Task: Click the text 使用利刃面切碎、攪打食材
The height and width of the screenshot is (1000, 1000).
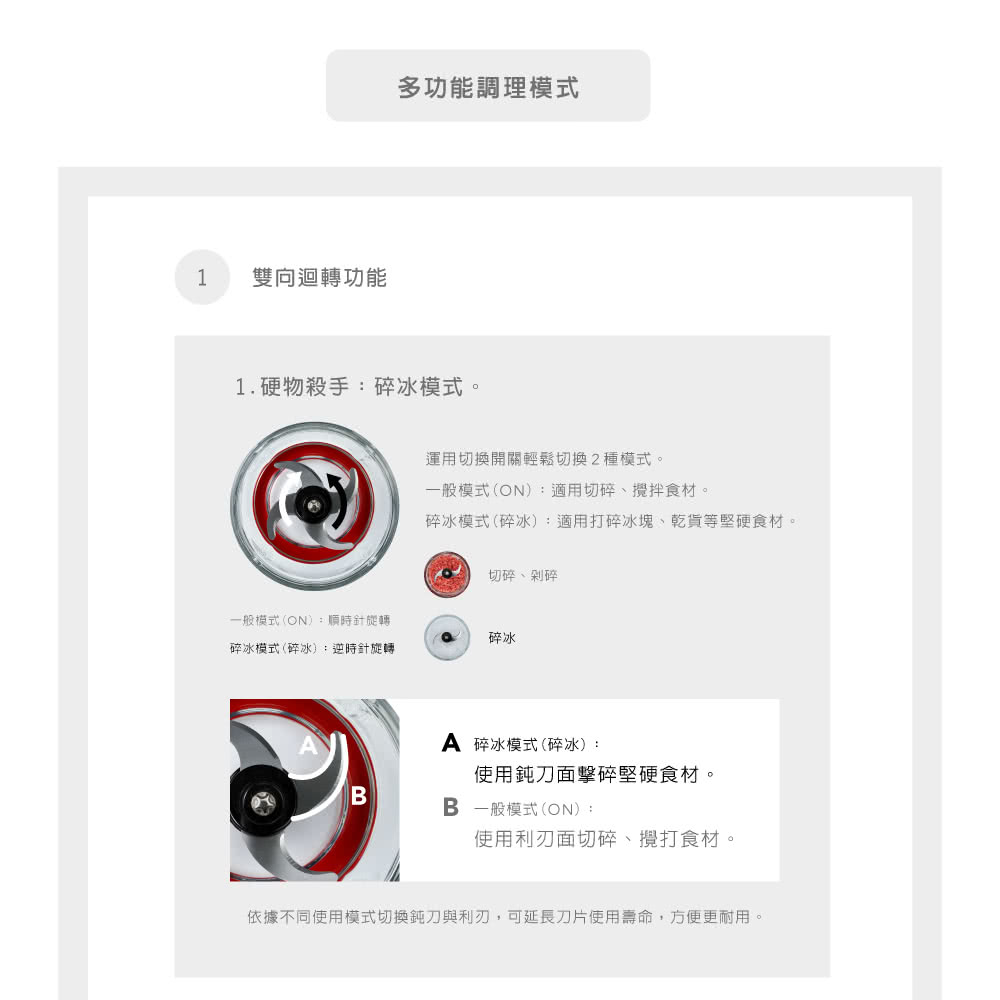Action: (x=605, y=839)
